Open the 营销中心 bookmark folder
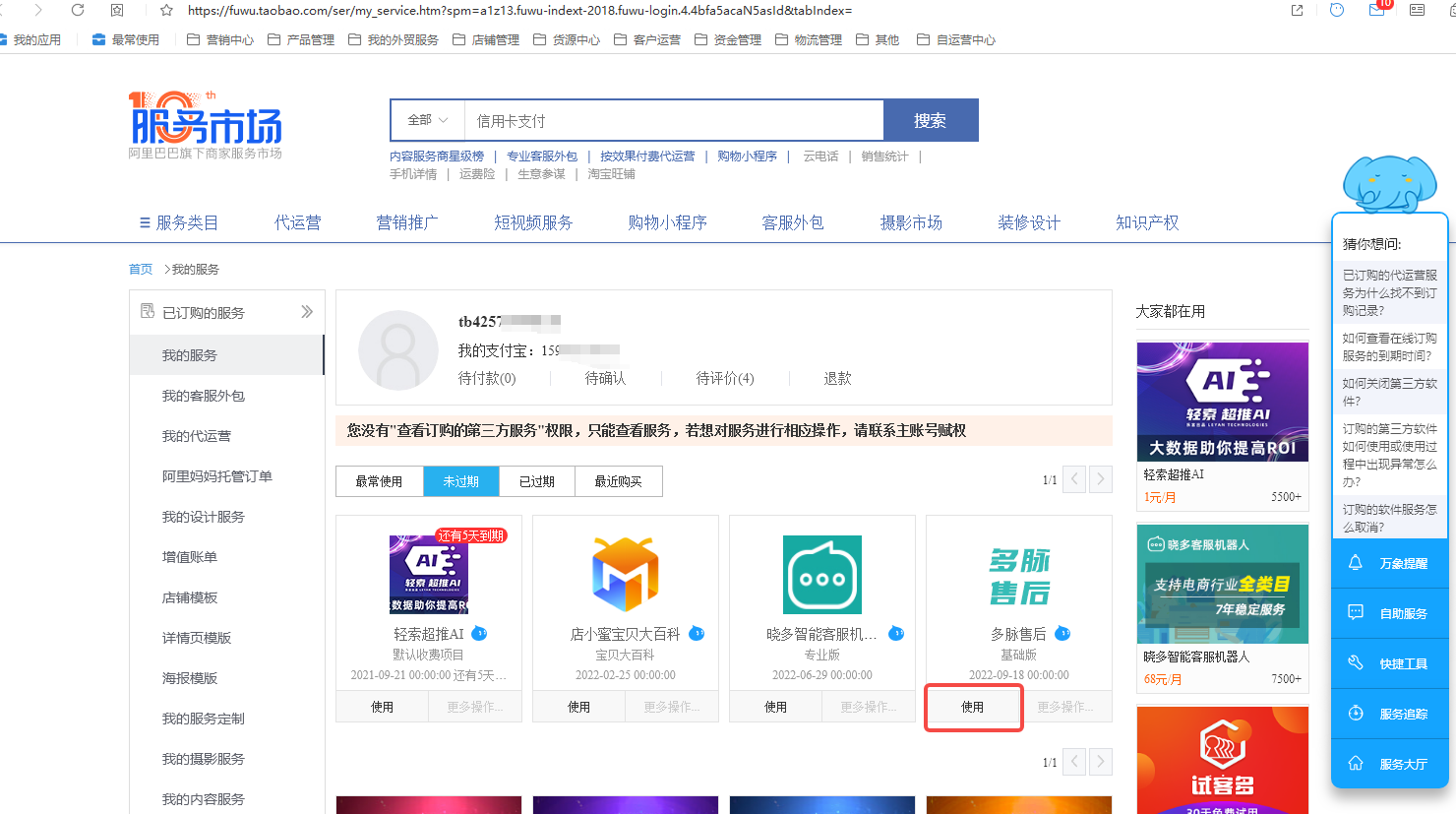Screen dimensions: 1456x814 [x=220, y=40]
